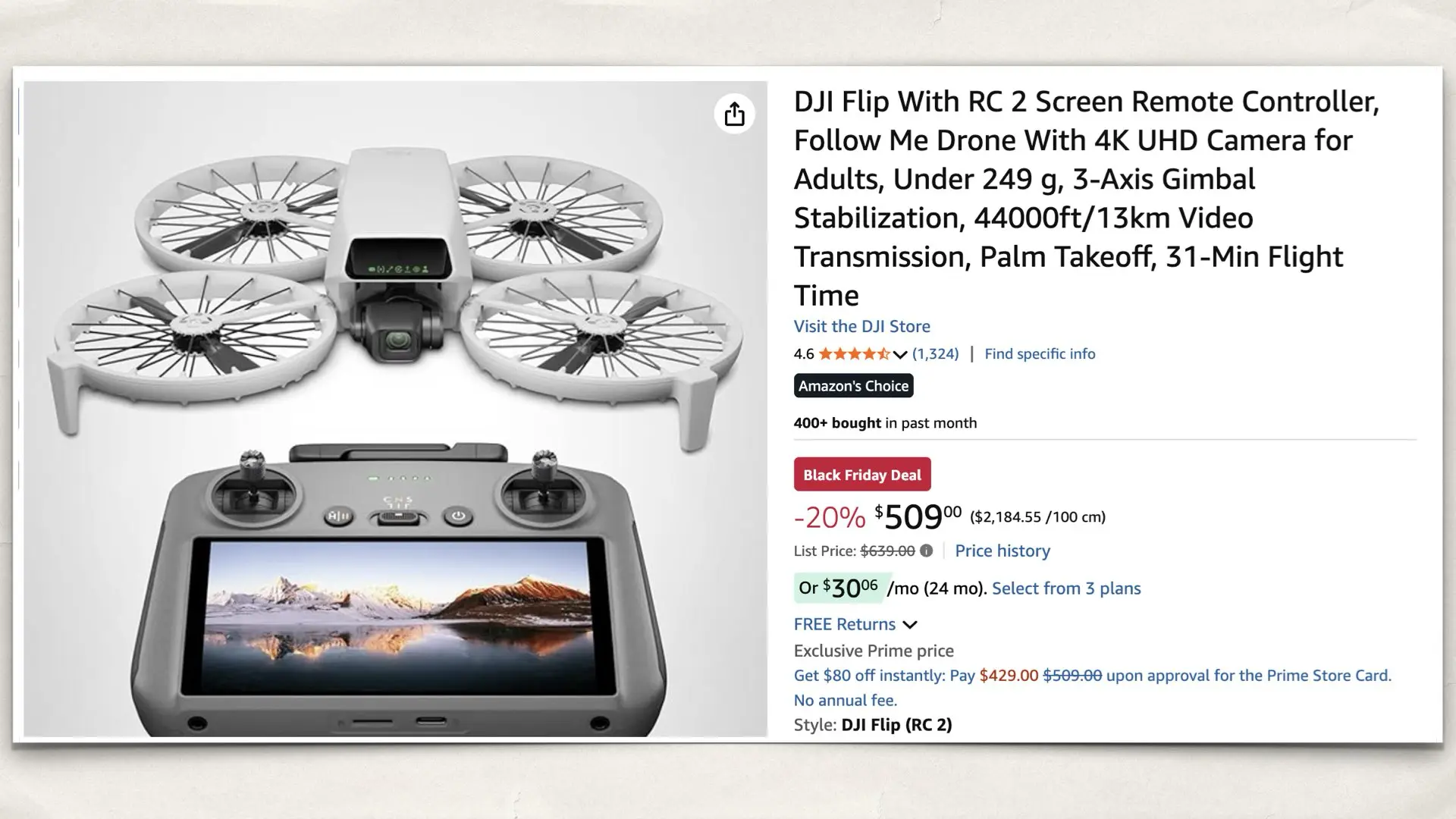
Task: Click Find specific info
Action: point(1040,353)
